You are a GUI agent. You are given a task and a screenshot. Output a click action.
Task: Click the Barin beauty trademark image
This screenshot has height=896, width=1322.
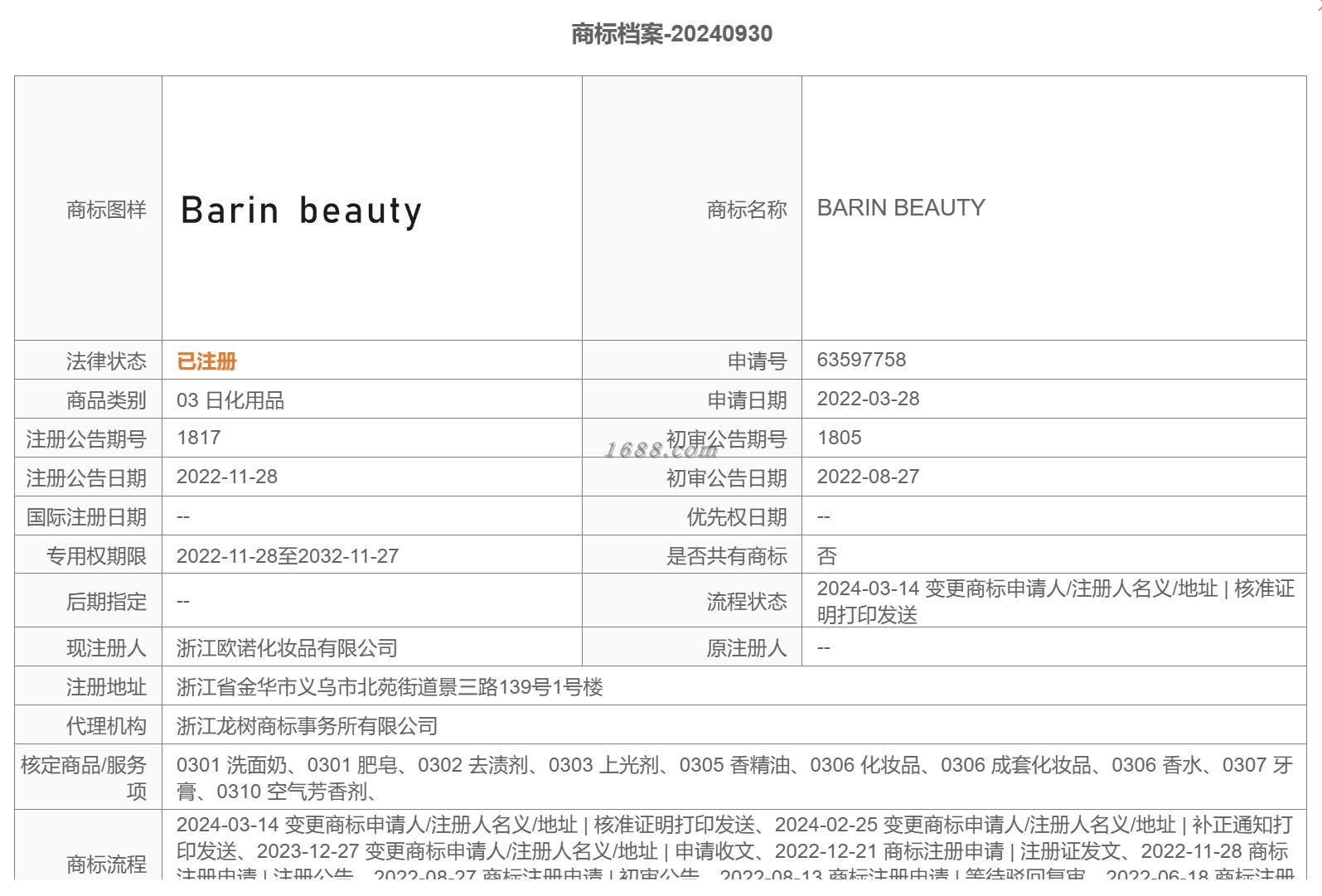(x=302, y=211)
